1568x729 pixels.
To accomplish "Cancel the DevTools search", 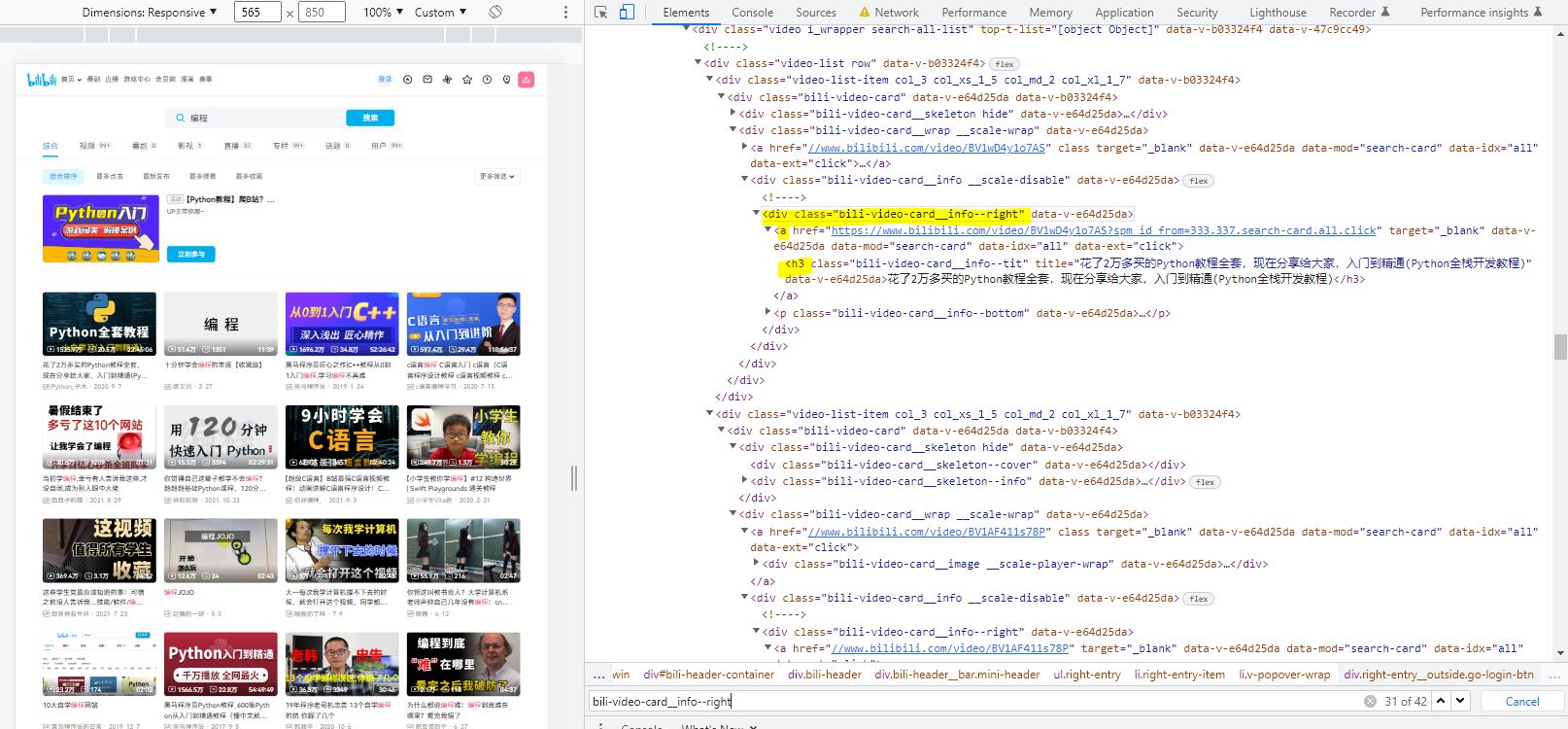I will tap(1521, 701).
